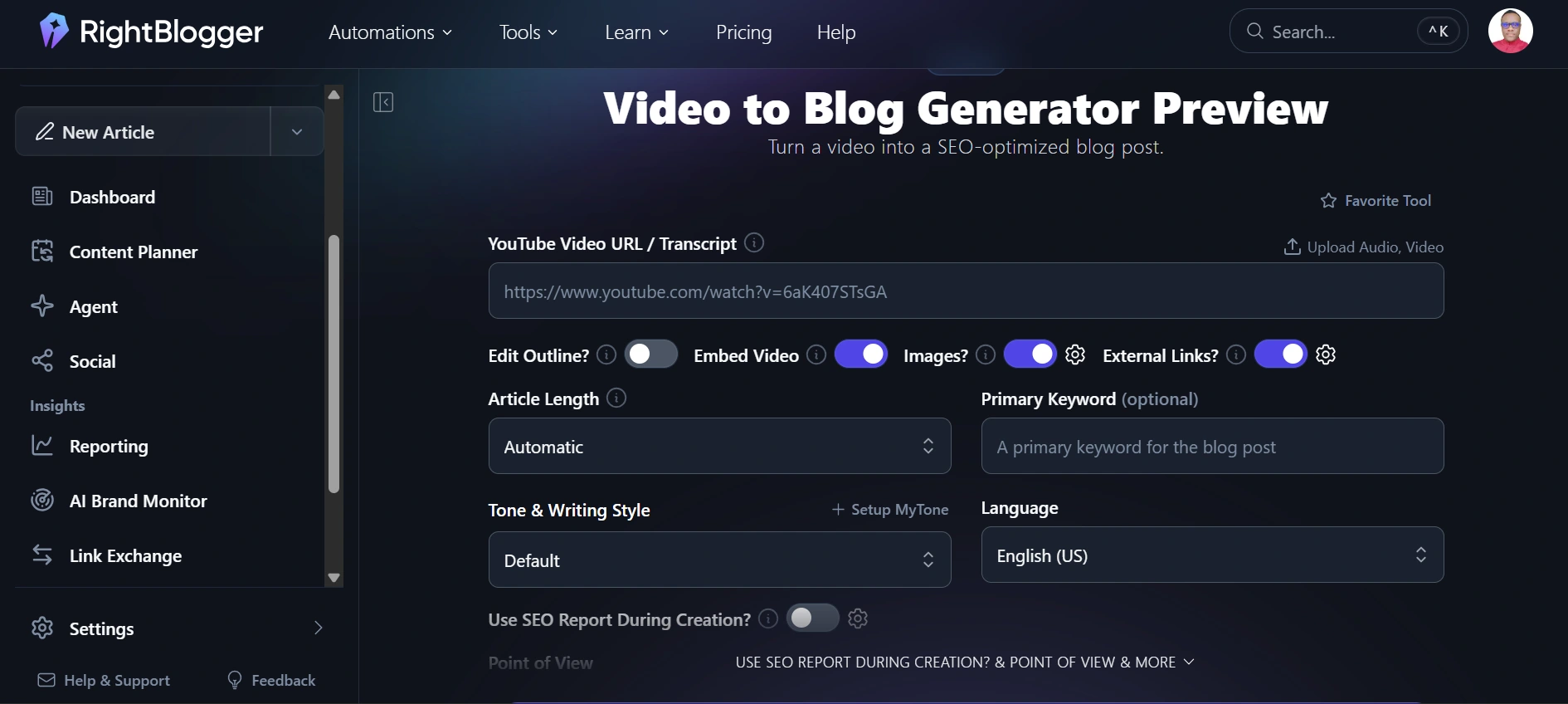Click the Images info icon
The image size is (1568, 704).
coord(986,355)
